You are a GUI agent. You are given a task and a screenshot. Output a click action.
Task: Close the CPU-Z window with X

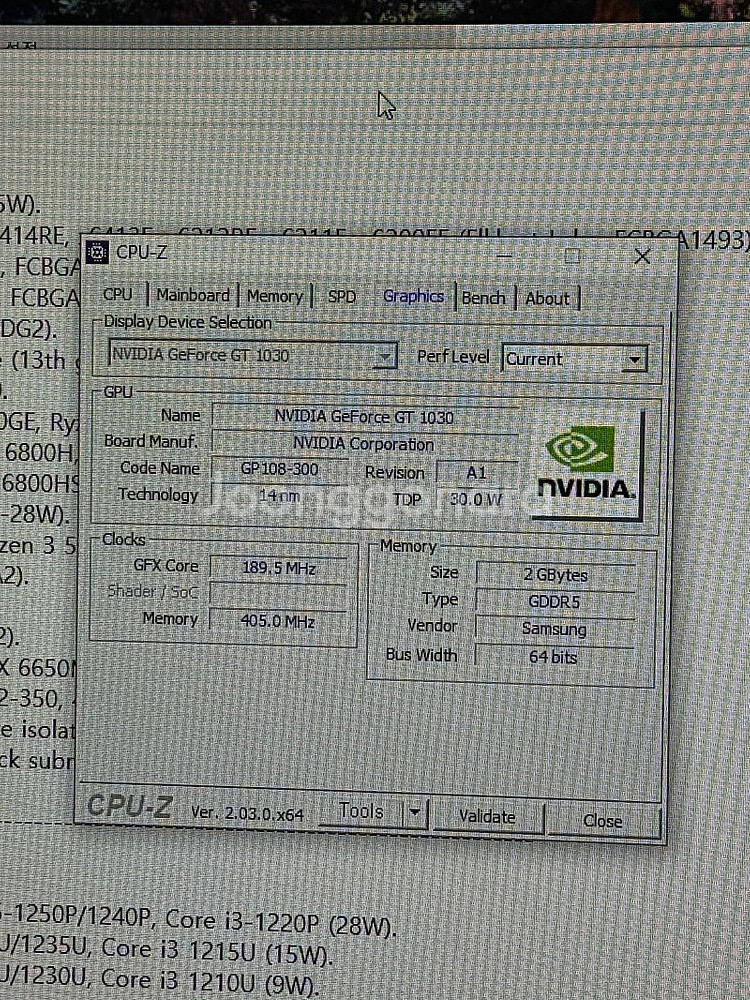click(x=642, y=256)
